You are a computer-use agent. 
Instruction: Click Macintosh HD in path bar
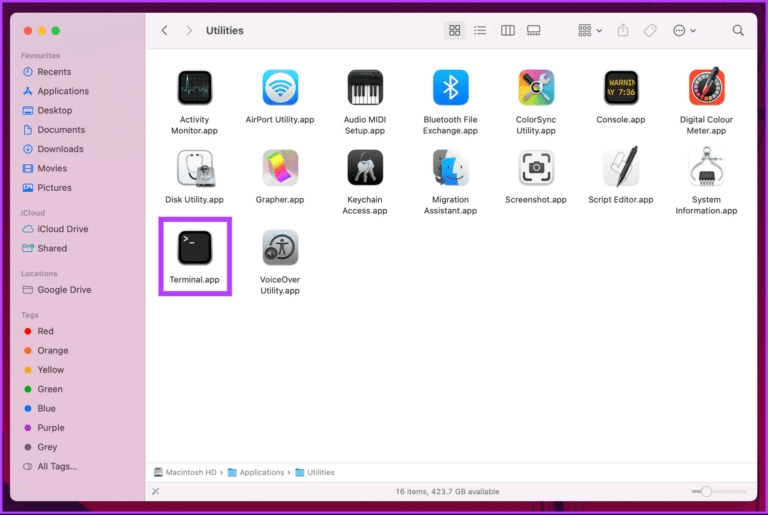(185, 472)
